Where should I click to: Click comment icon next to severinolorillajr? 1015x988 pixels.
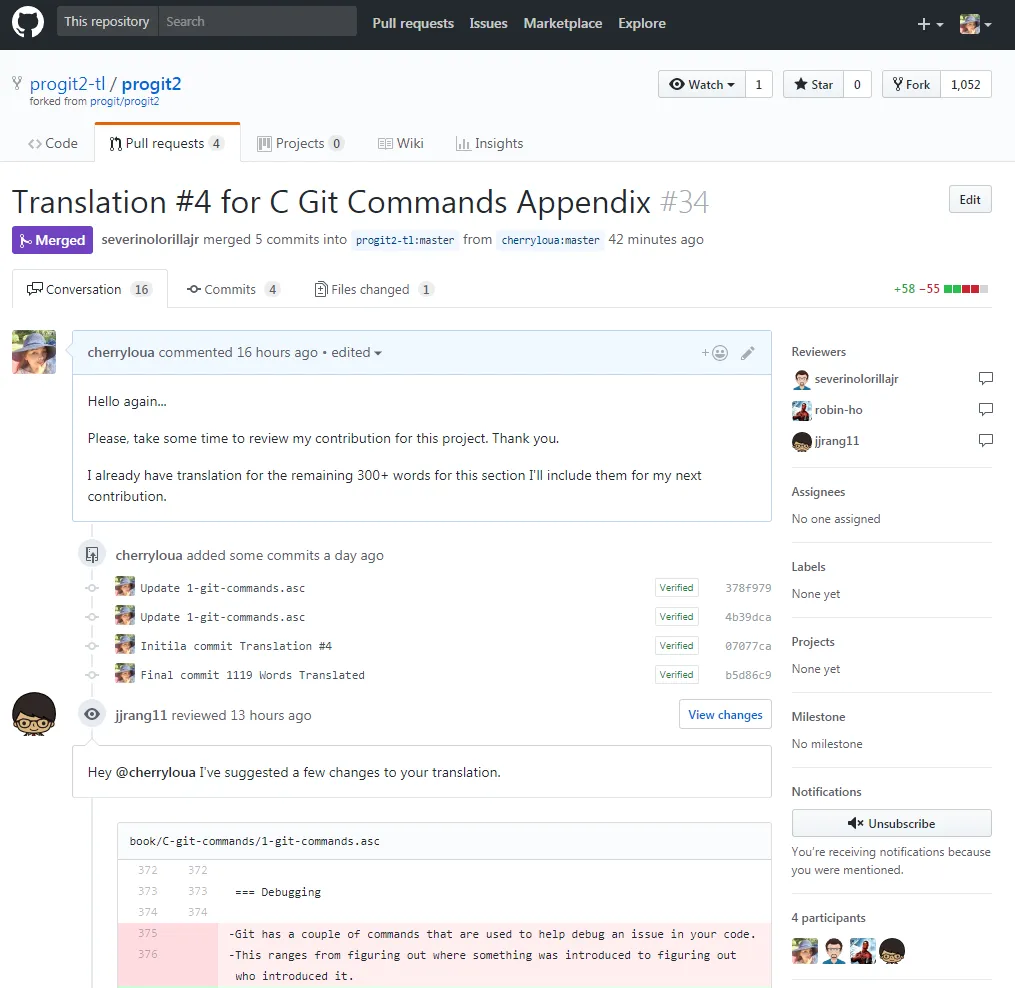pyautogui.click(x=985, y=379)
